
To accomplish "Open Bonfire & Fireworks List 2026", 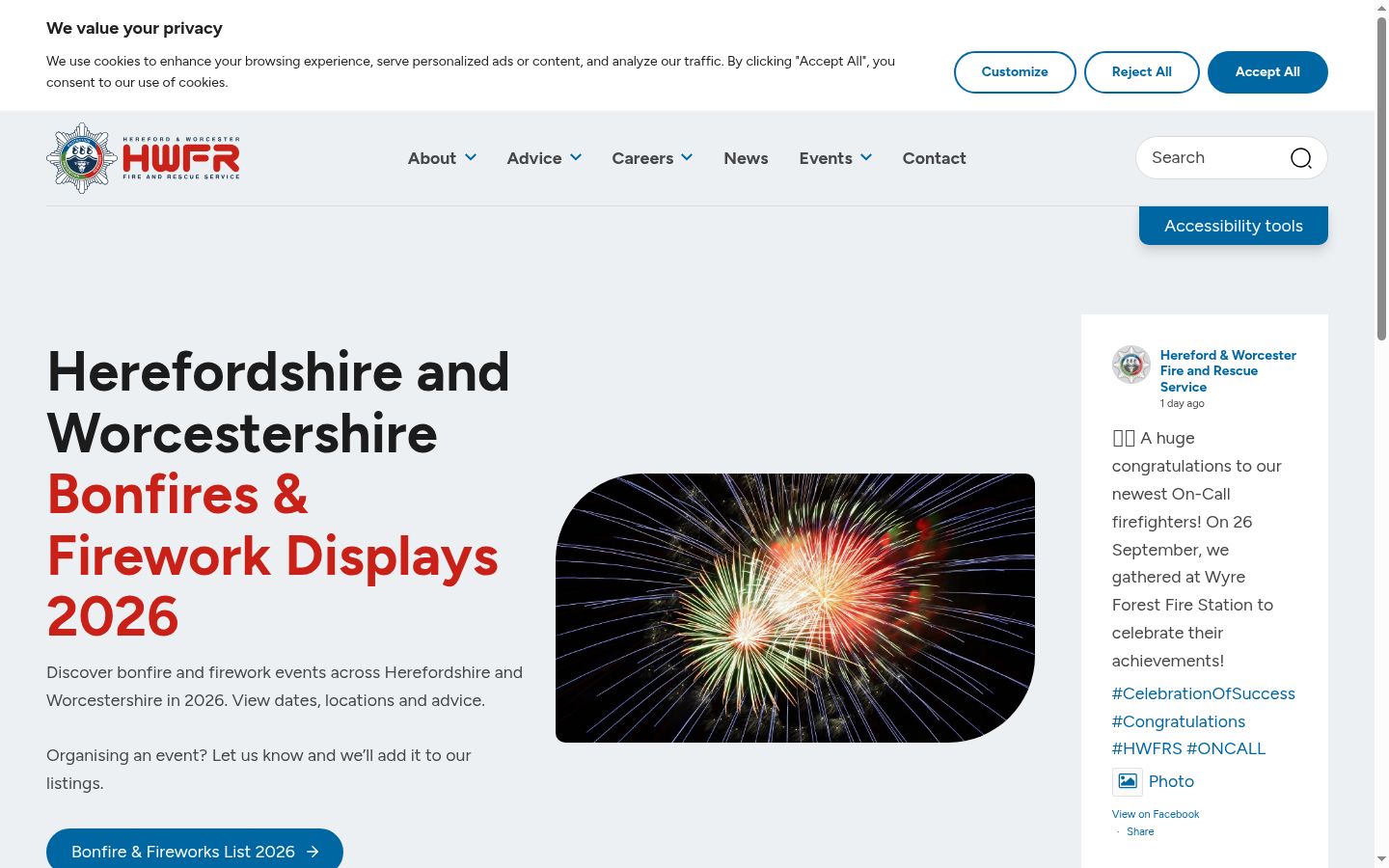I will (195, 850).
